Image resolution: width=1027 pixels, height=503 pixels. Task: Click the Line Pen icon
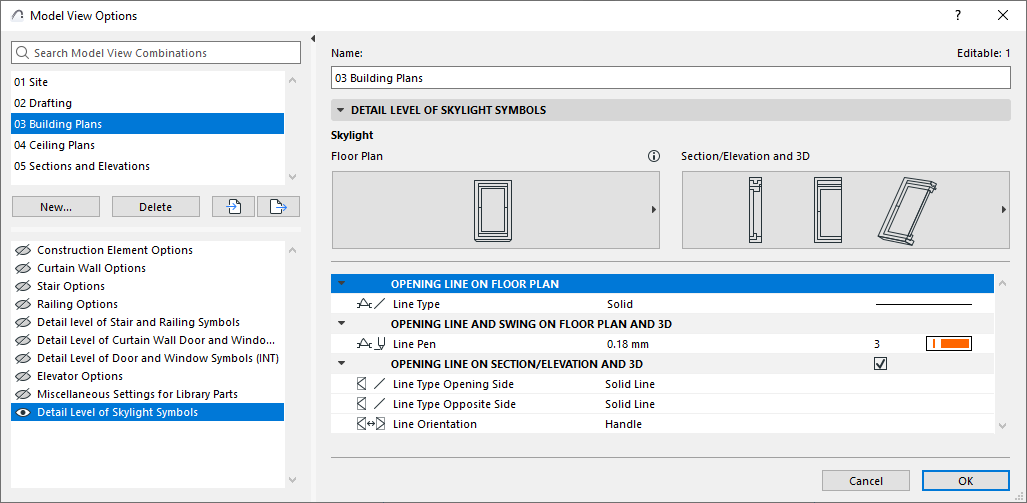370,344
